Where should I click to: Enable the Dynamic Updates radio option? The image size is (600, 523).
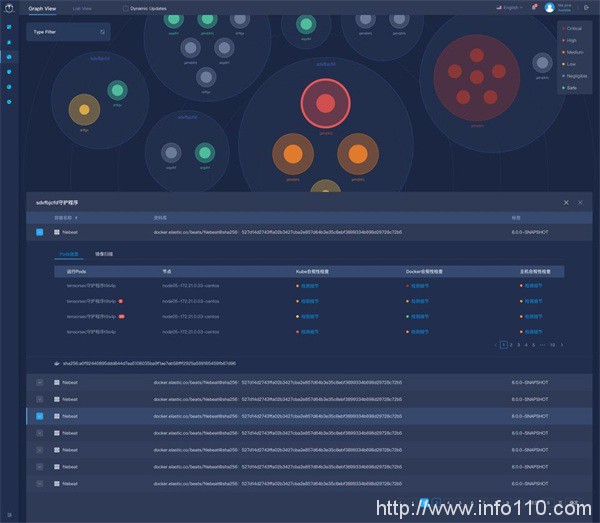[x=126, y=7]
